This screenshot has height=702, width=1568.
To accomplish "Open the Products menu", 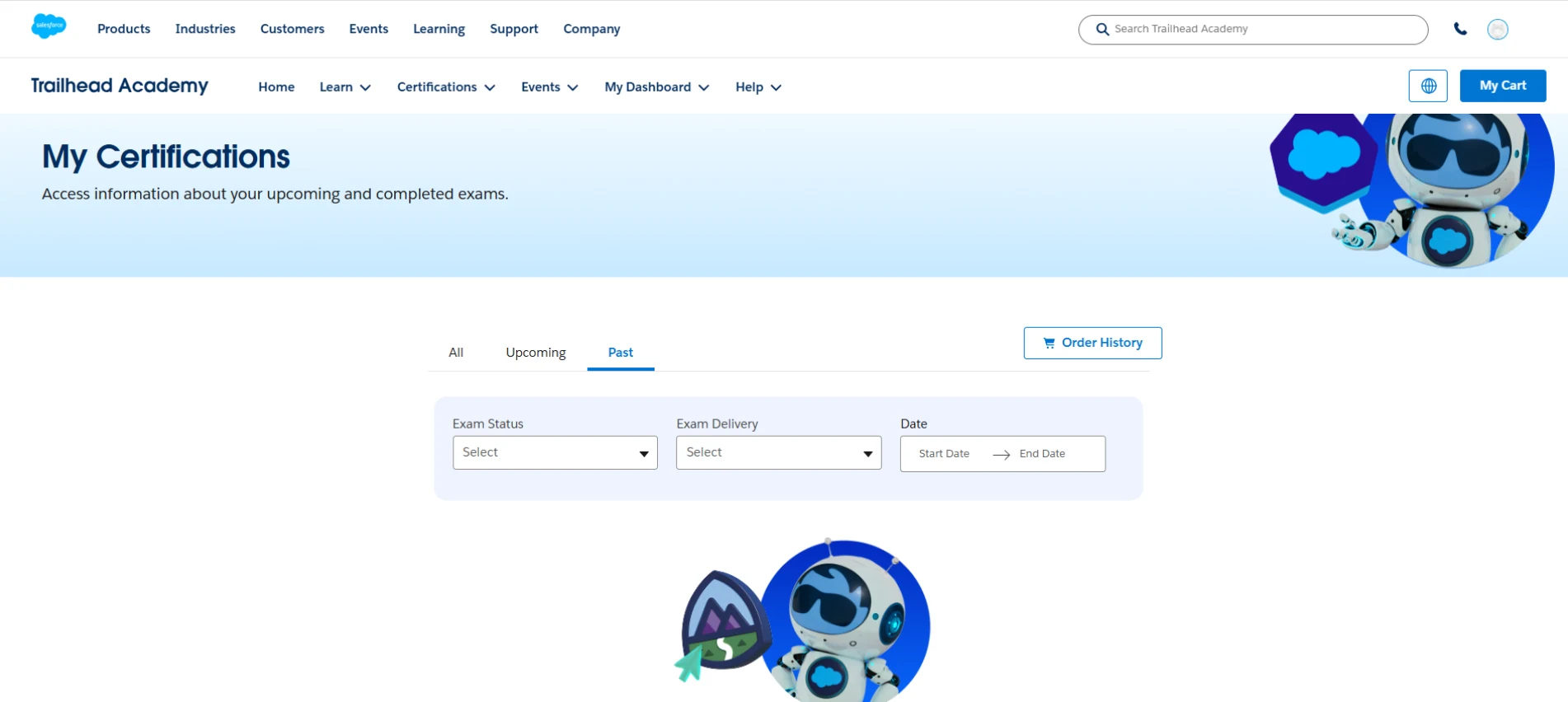I will 124,29.
